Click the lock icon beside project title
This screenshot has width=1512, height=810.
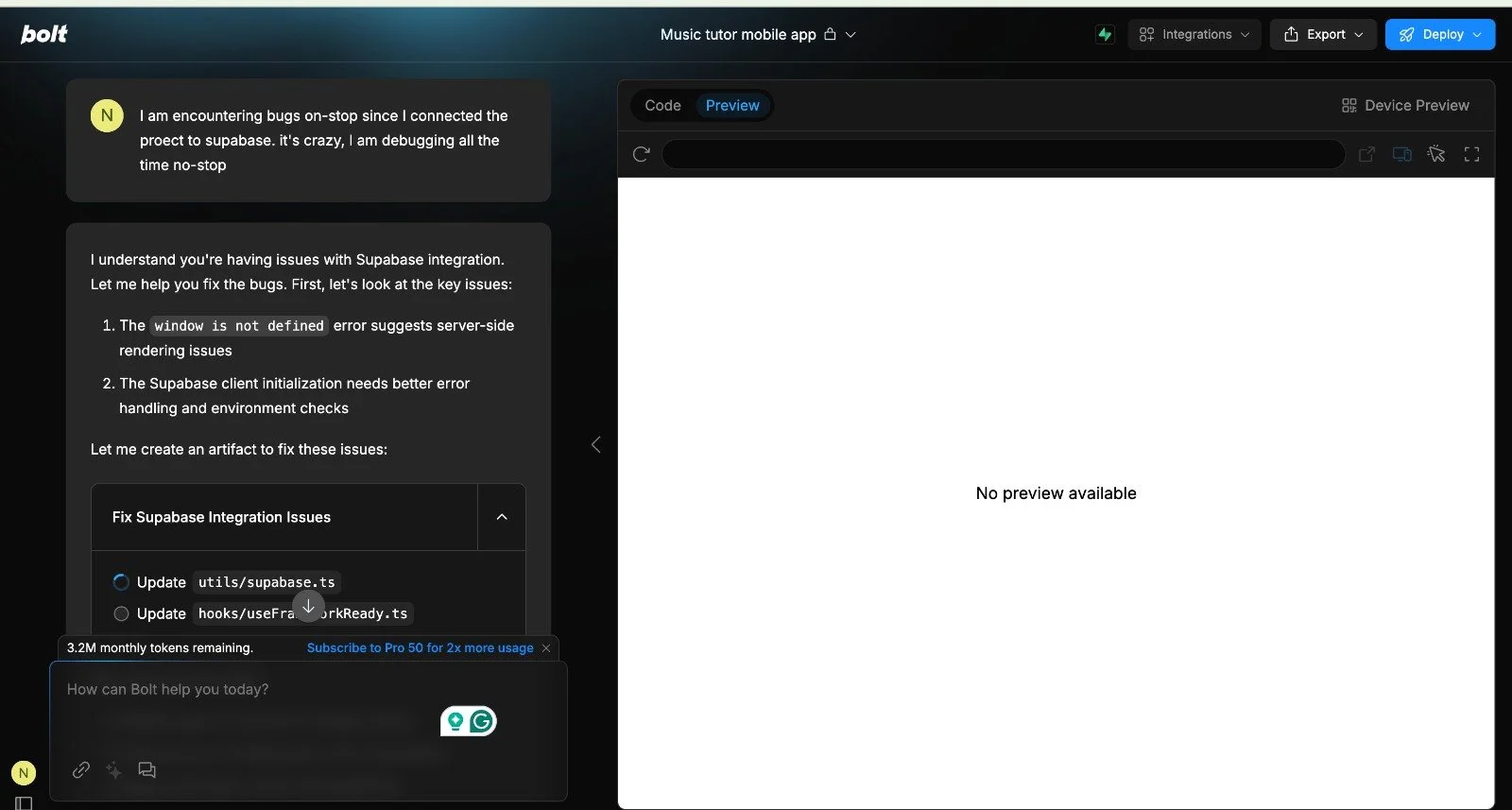coord(830,34)
